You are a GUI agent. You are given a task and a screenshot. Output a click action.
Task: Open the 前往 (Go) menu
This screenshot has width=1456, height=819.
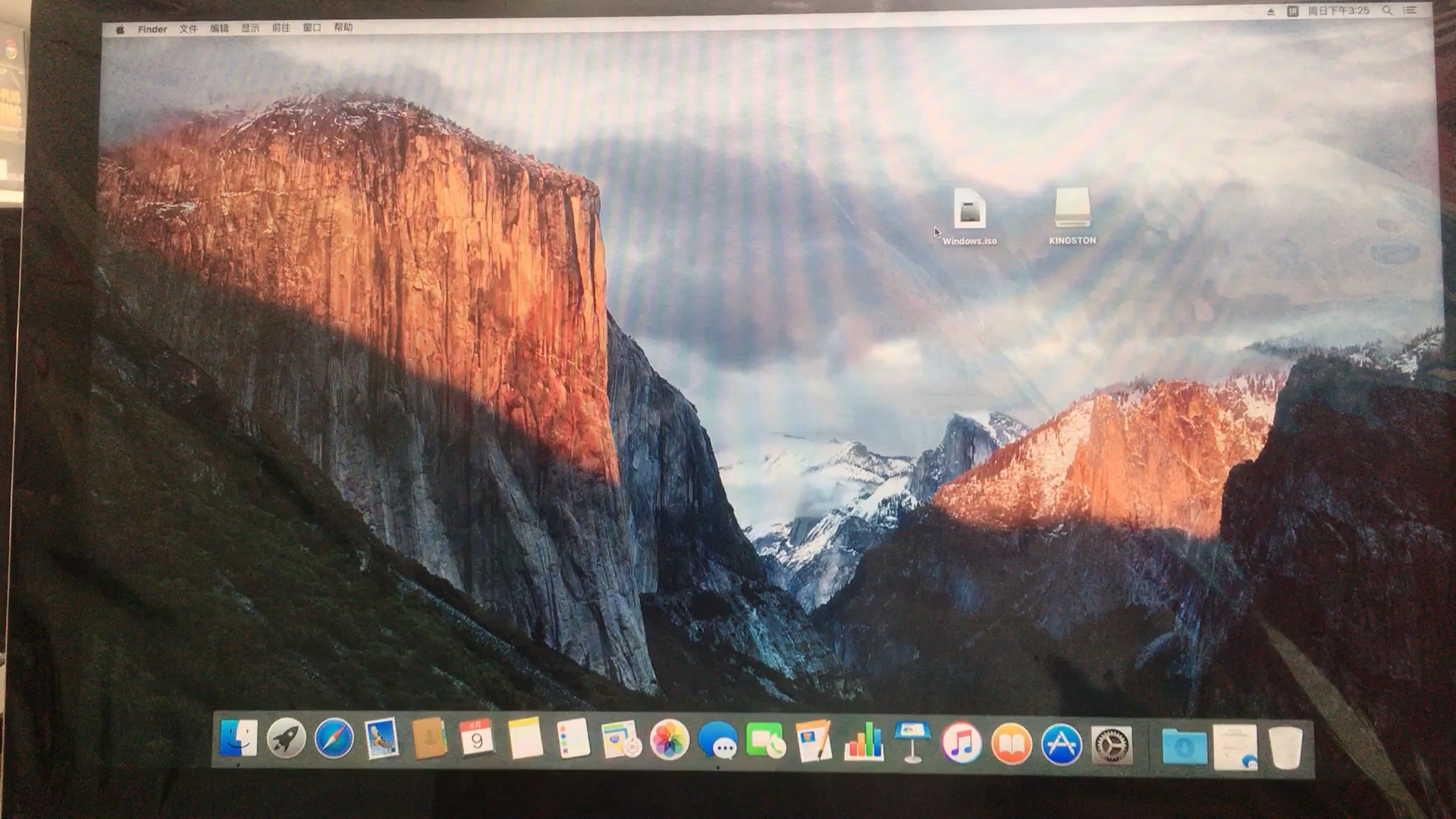click(281, 28)
